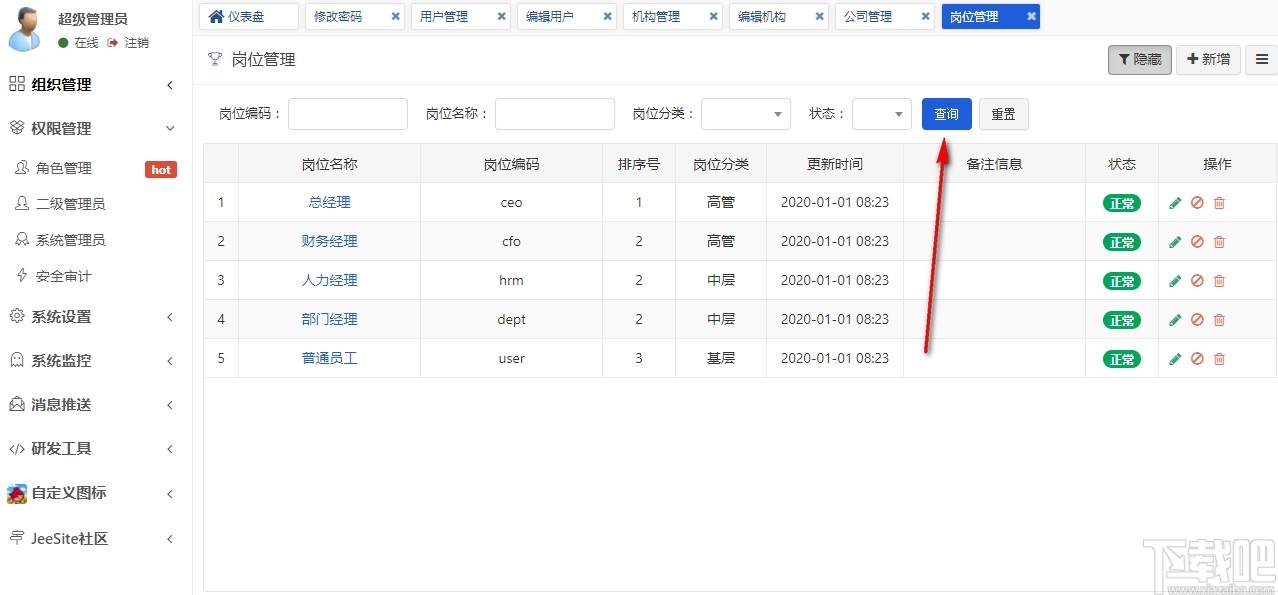Open the 总经理 post name link
1278x595 pixels.
point(330,202)
